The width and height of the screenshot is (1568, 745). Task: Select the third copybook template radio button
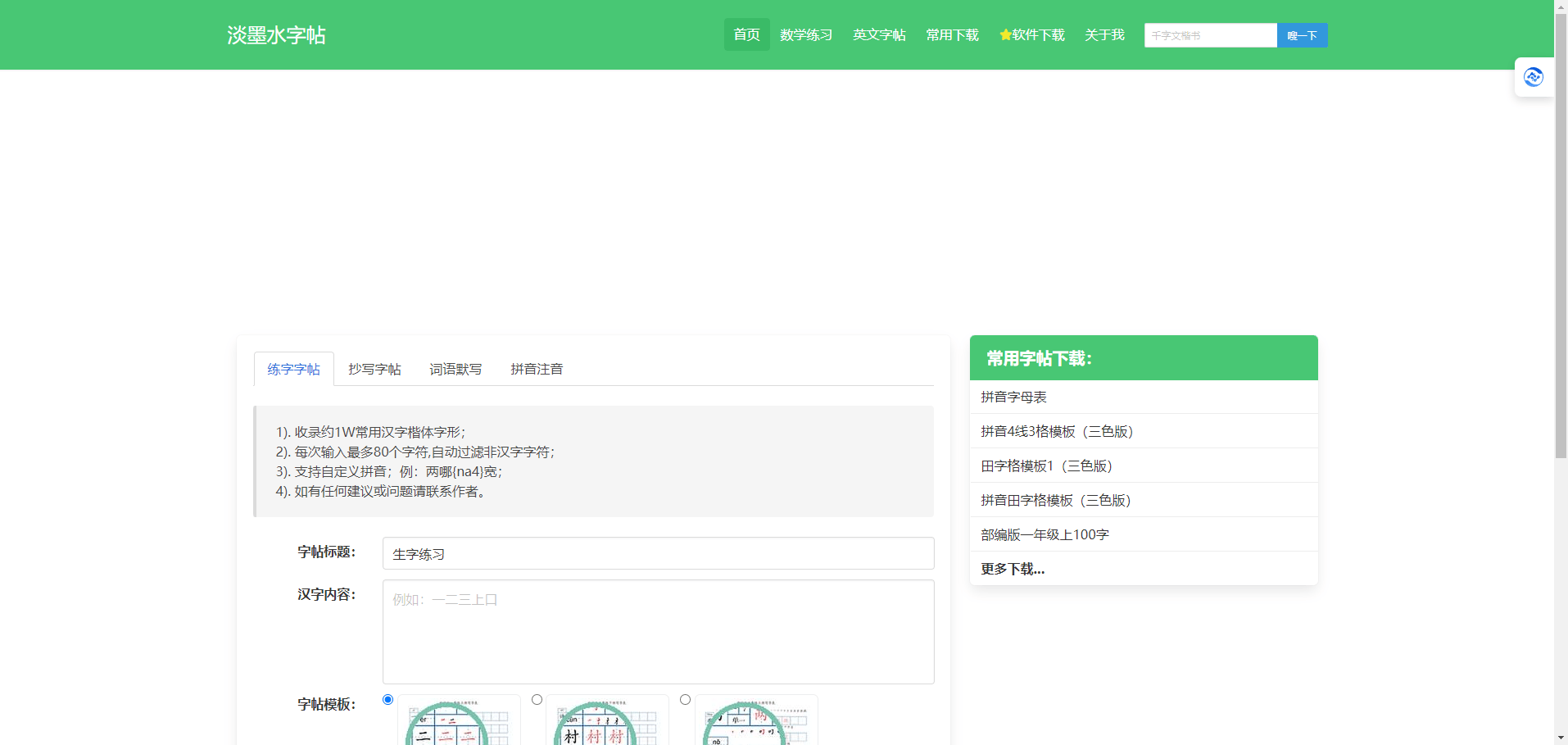click(x=686, y=699)
